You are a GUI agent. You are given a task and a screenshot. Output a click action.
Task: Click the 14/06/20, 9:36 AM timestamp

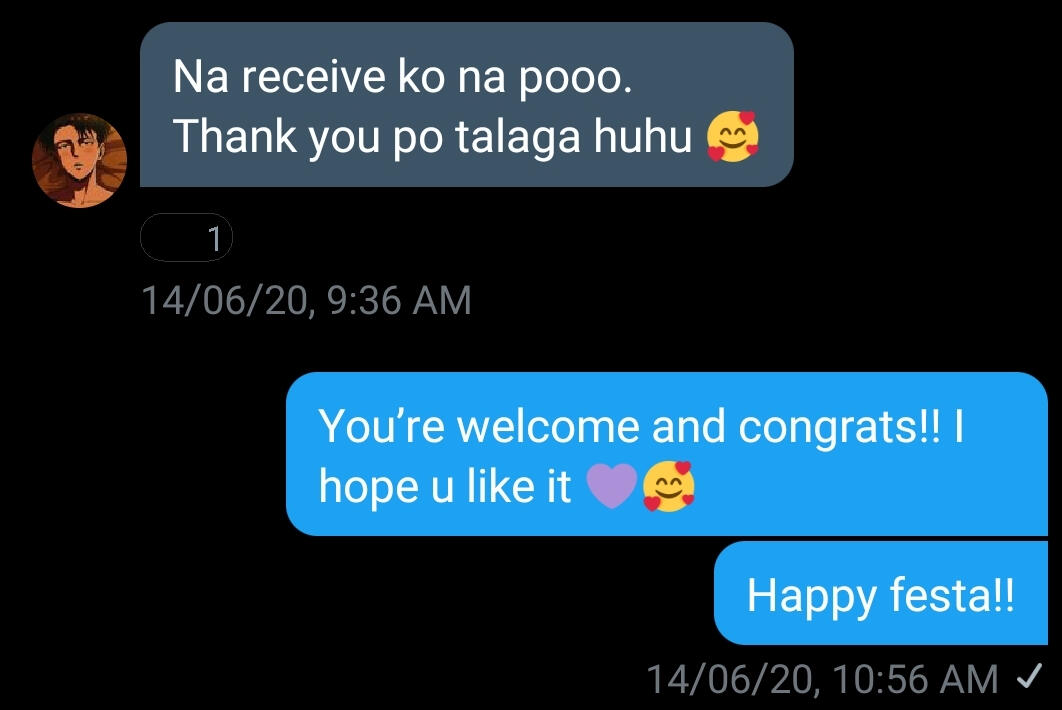point(307,300)
